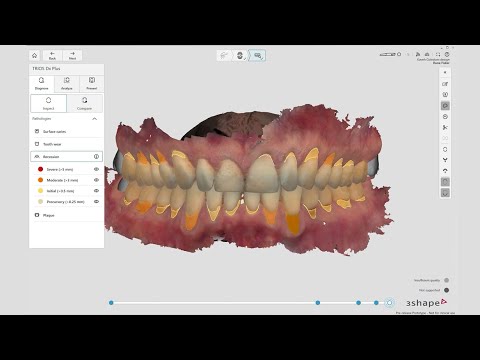Select first timeline scan marker
Image resolution: width=480 pixels, height=360 pixels.
(111, 303)
